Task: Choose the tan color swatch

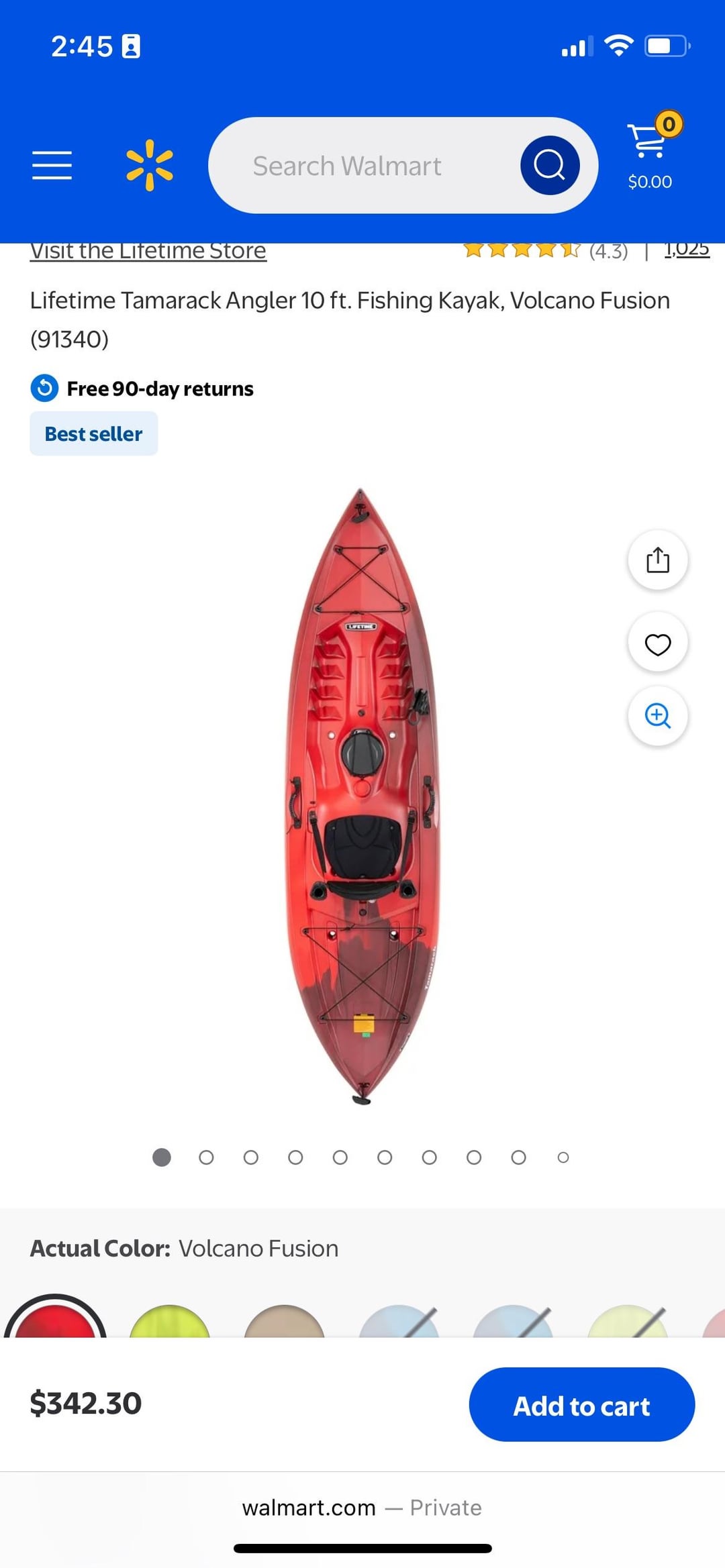Action: 284,1322
